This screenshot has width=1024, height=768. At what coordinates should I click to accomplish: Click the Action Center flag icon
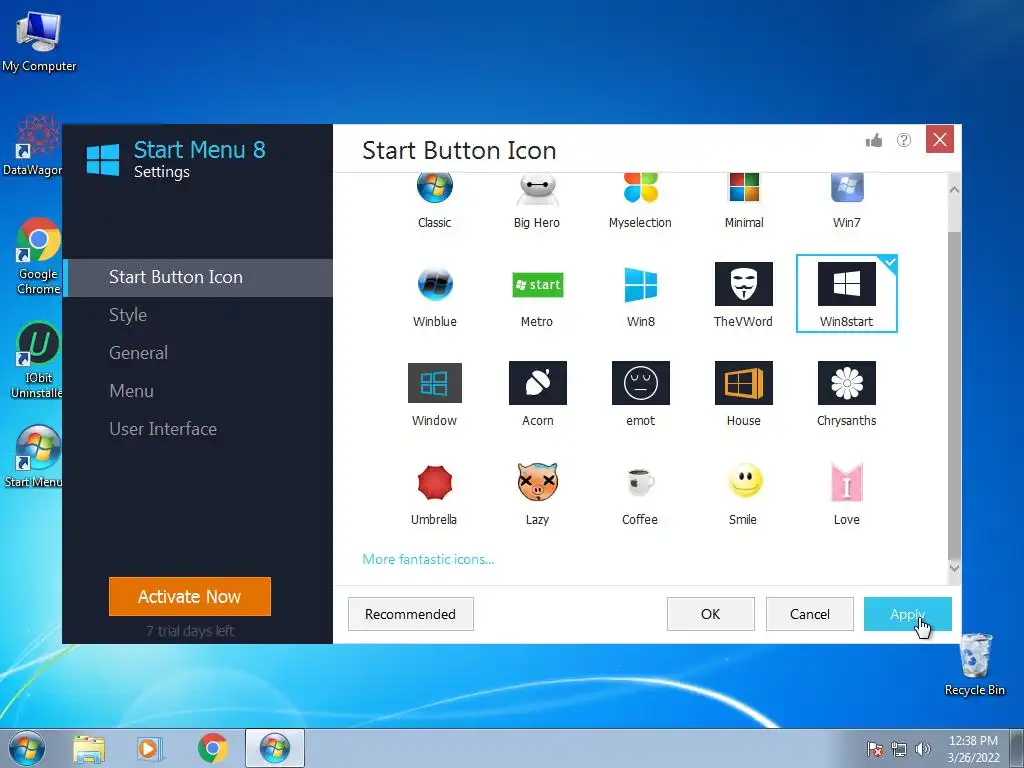pyautogui.click(x=874, y=749)
